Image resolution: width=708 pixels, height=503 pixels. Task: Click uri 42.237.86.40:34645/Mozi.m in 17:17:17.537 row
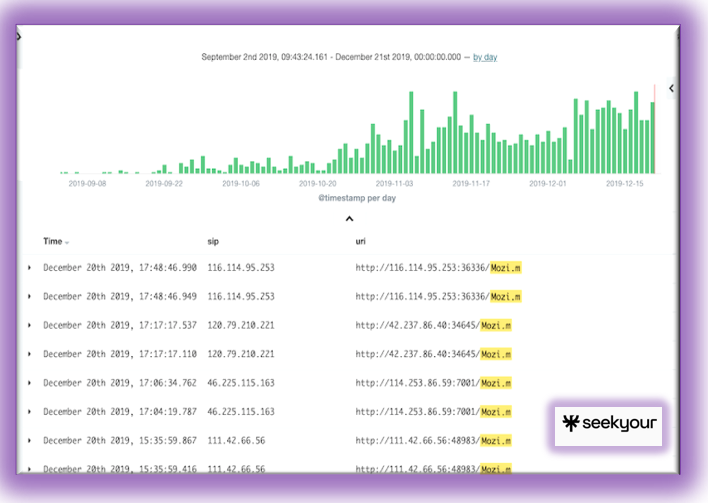pos(433,326)
